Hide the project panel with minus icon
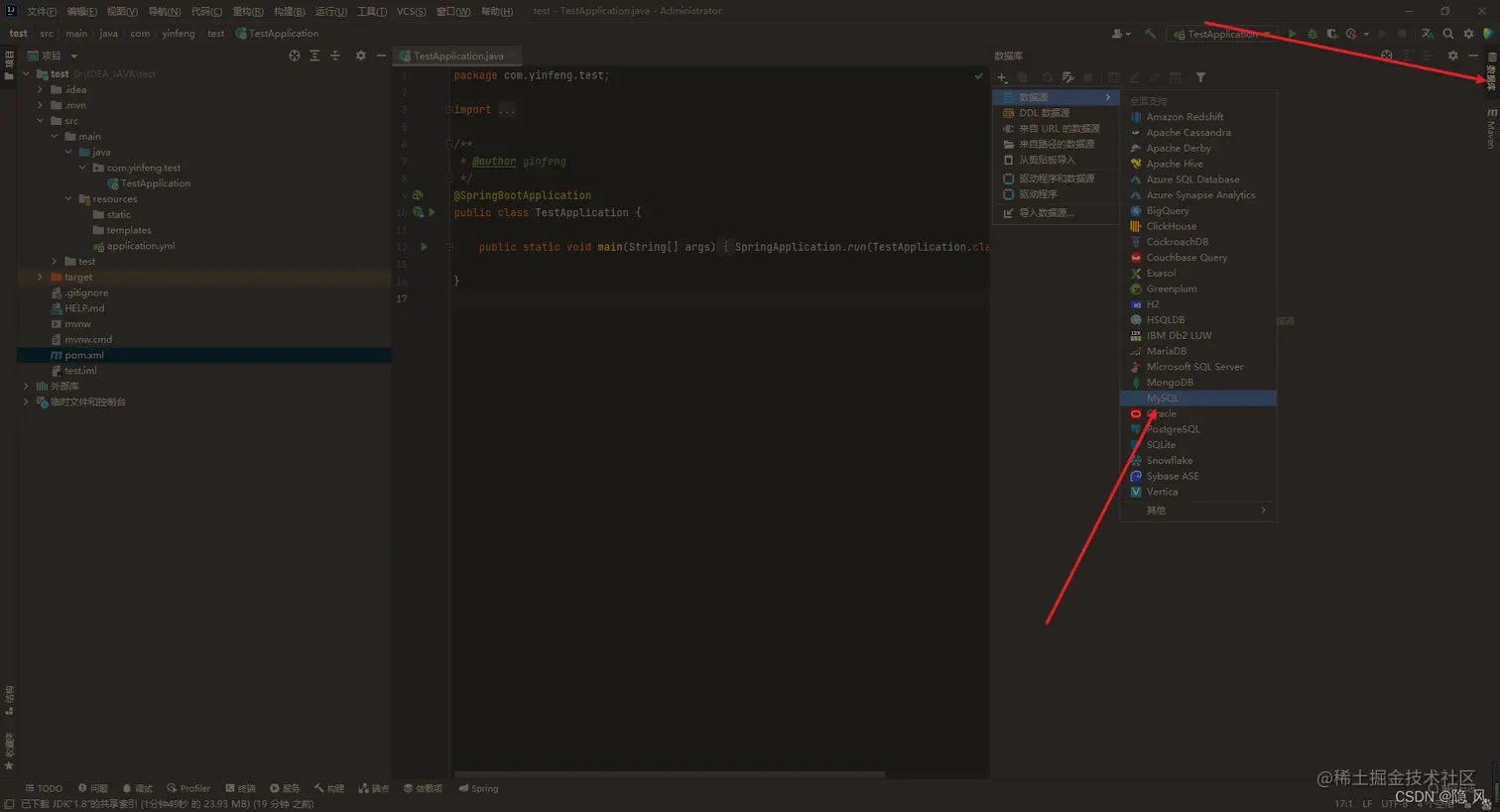1500x812 pixels. click(381, 56)
